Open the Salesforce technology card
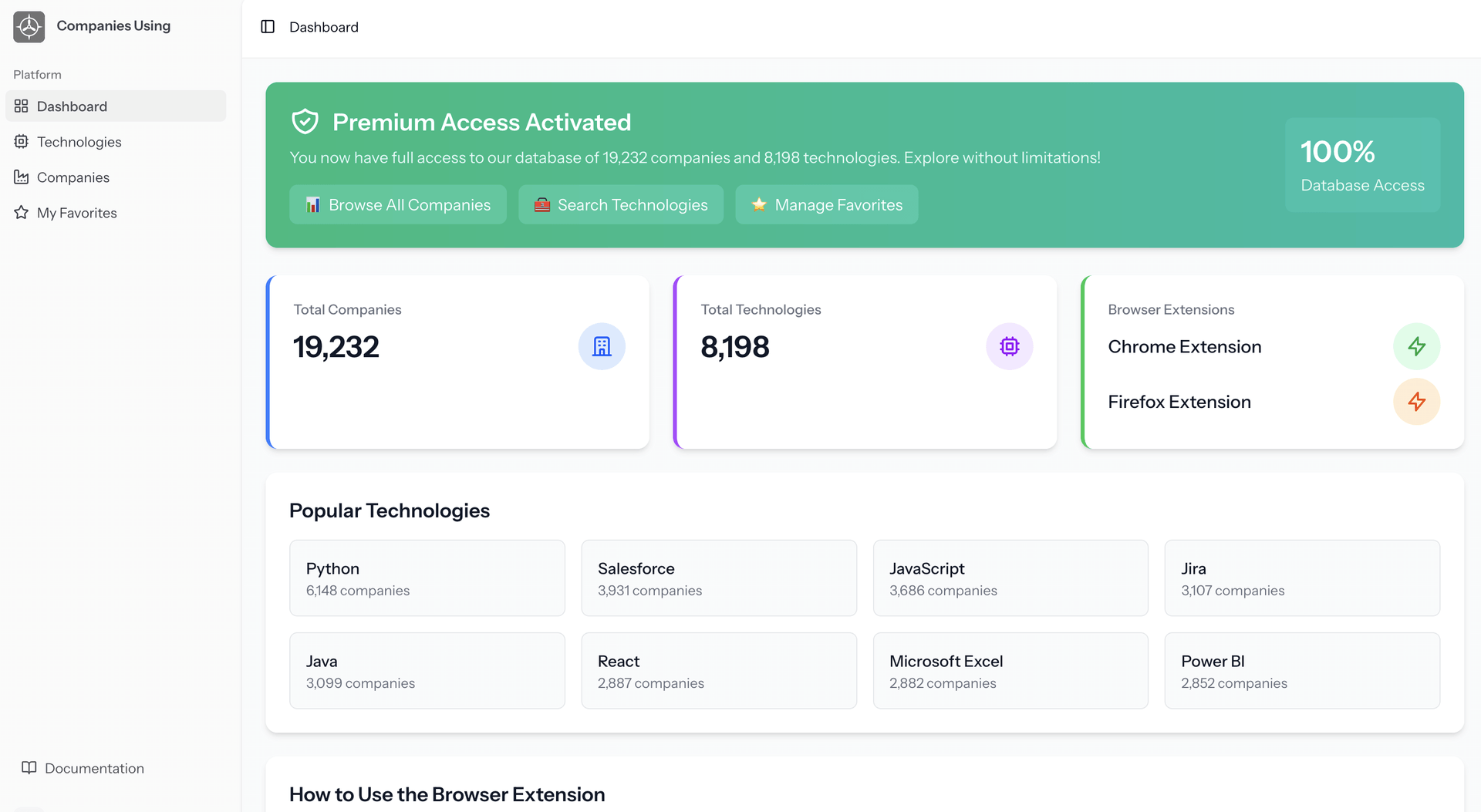 click(x=718, y=578)
